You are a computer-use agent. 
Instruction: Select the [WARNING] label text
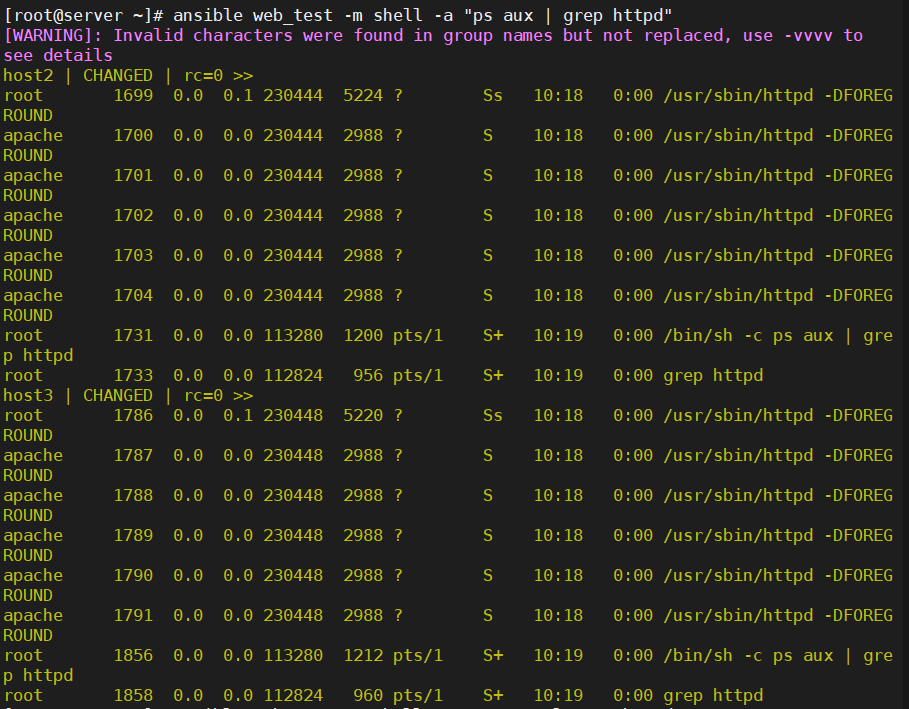click(48, 36)
